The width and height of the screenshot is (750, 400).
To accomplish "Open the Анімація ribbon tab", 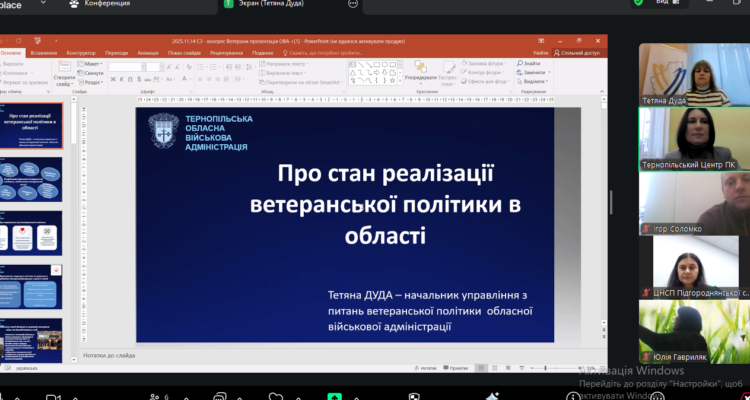I will (148, 52).
